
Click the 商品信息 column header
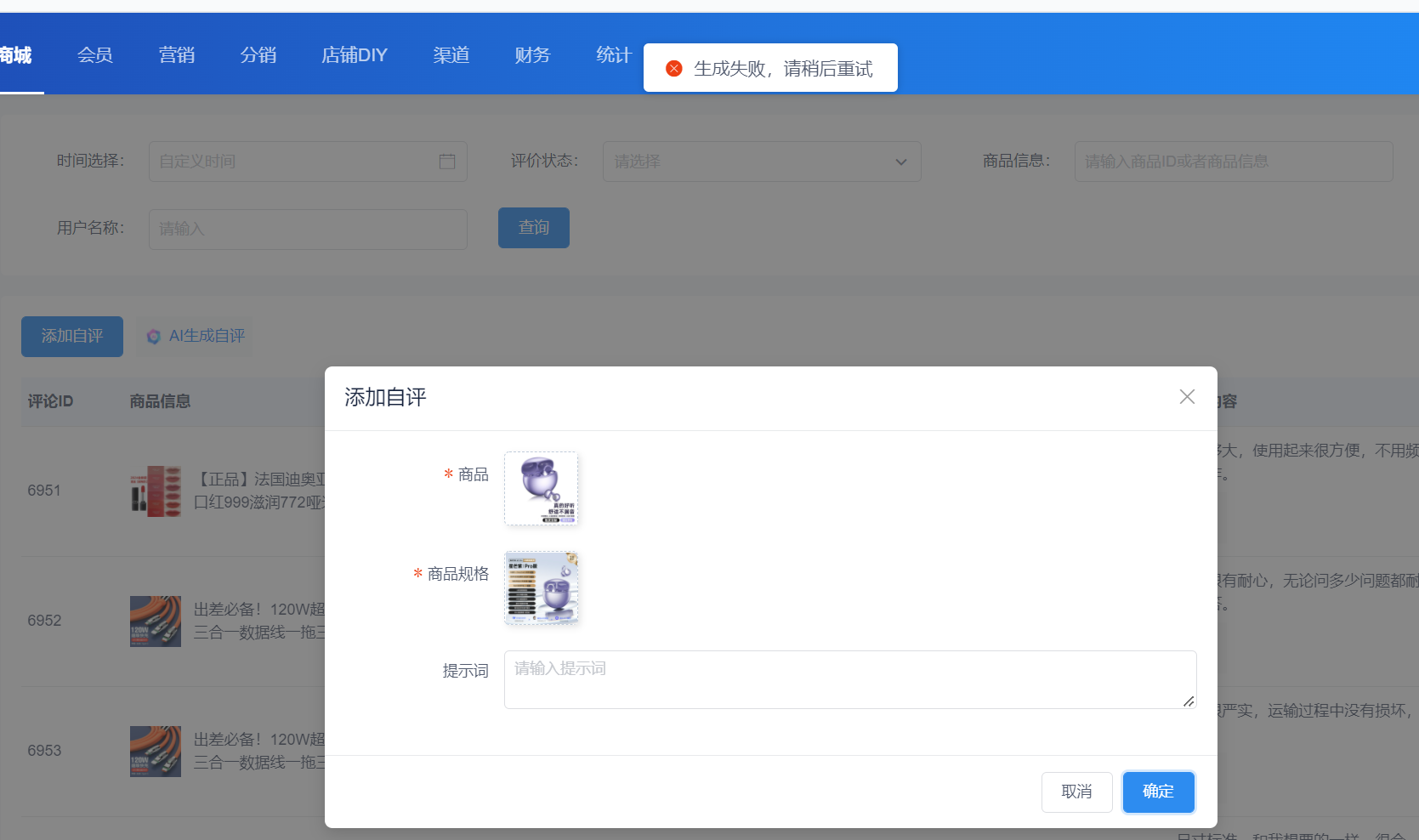click(160, 401)
